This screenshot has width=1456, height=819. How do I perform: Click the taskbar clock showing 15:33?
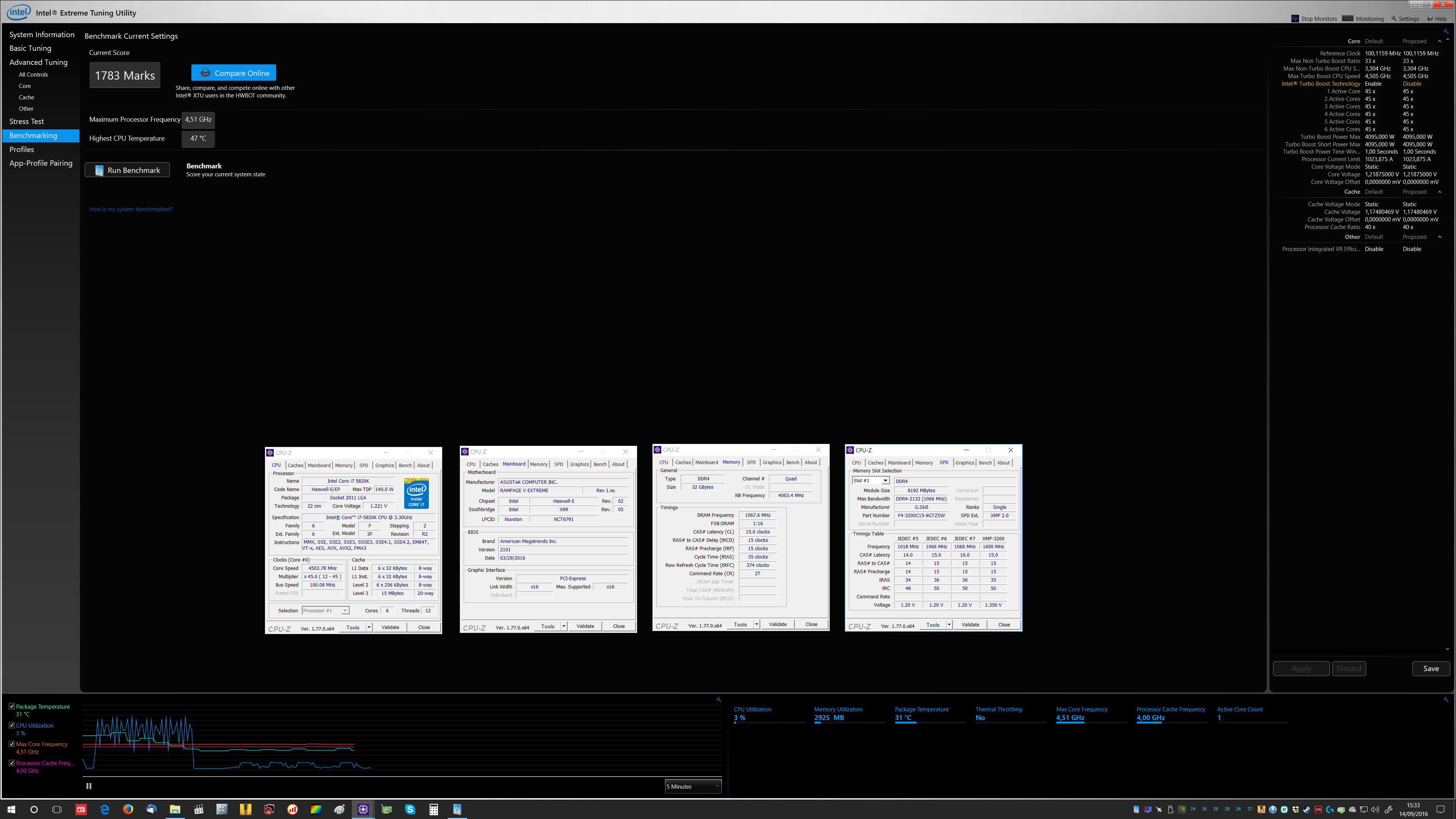(1413, 810)
